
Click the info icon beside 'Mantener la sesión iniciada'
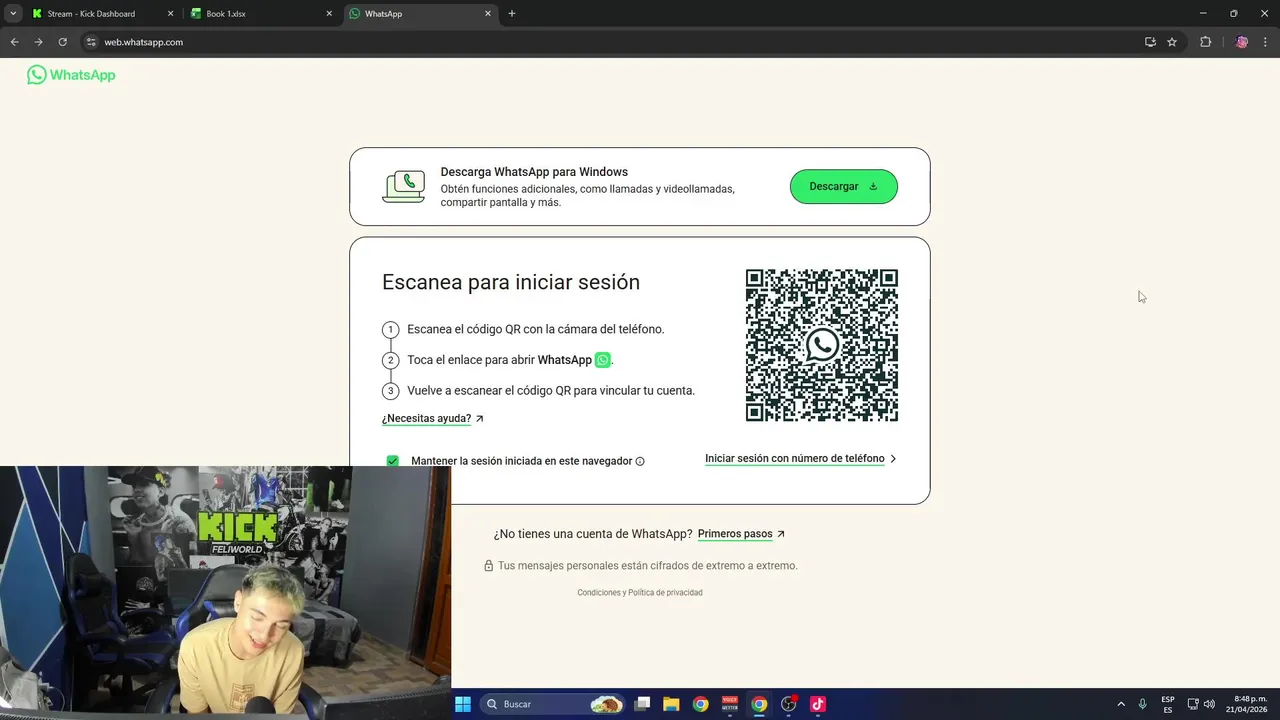point(640,461)
